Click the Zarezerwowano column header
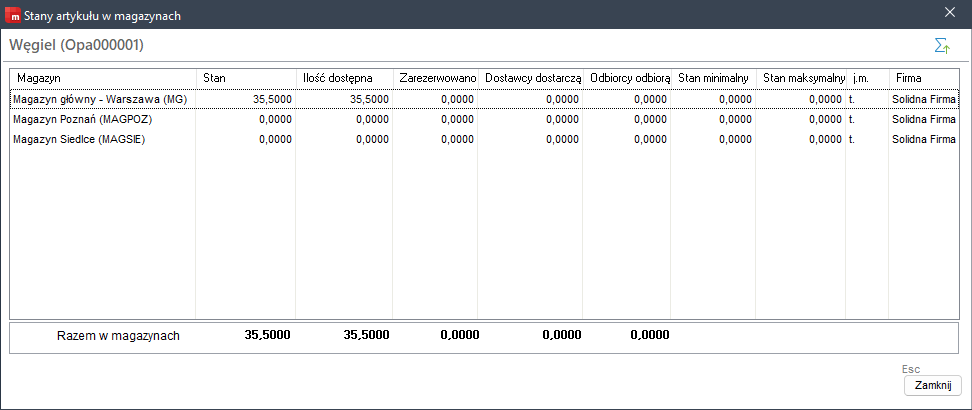Image resolution: width=972 pixels, height=410 pixels. [435, 79]
